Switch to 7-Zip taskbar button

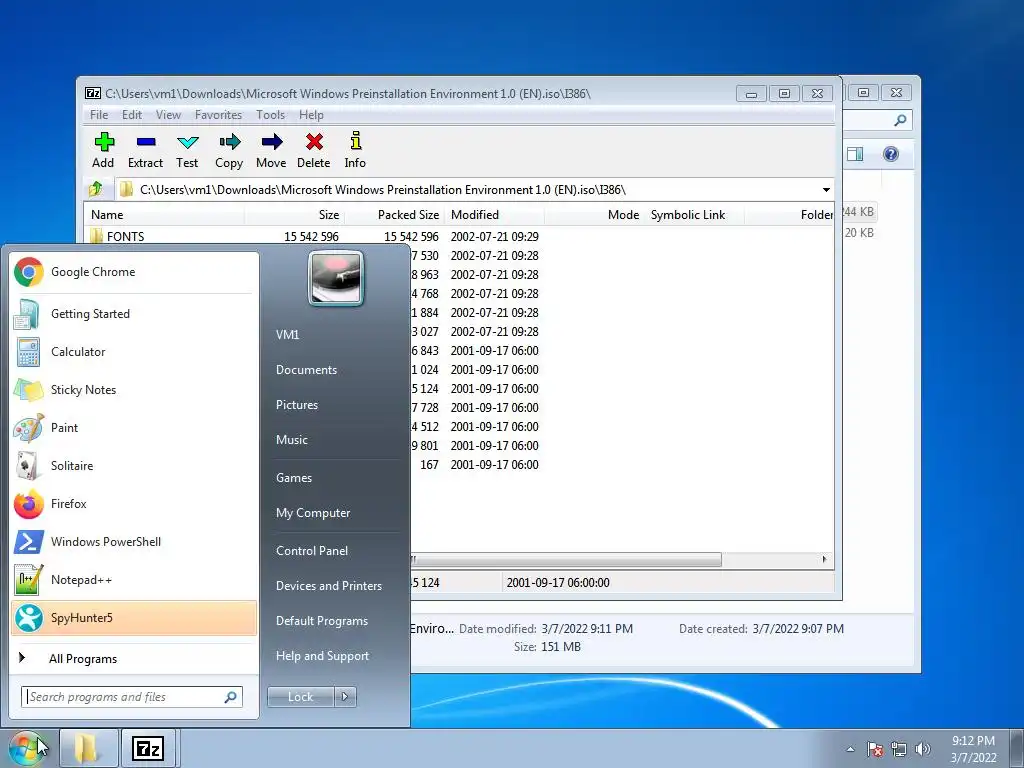148,748
